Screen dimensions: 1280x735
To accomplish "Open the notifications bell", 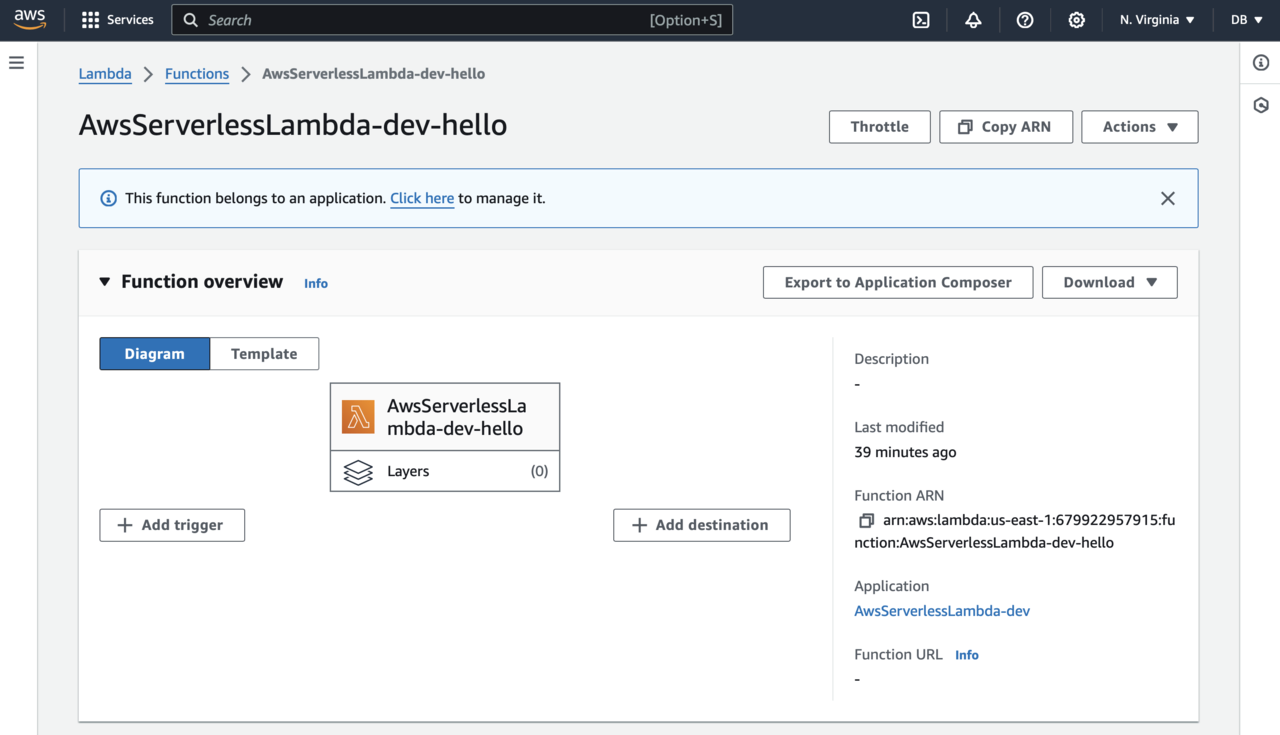I will pos(973,20).
